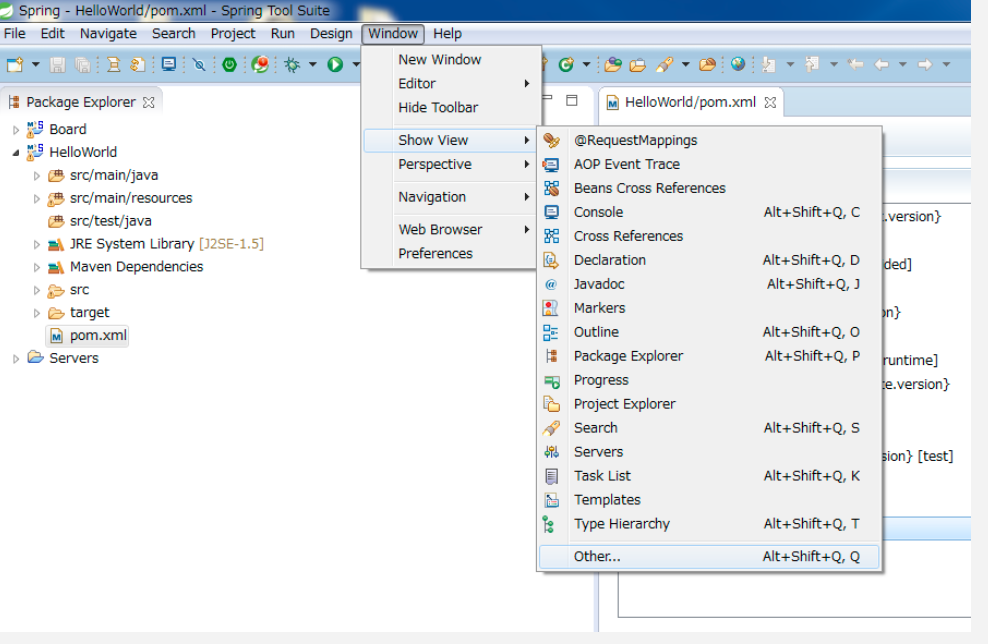Show the @RequestMappings view
The width and height of the screenshot is (988, 644).
709,140
